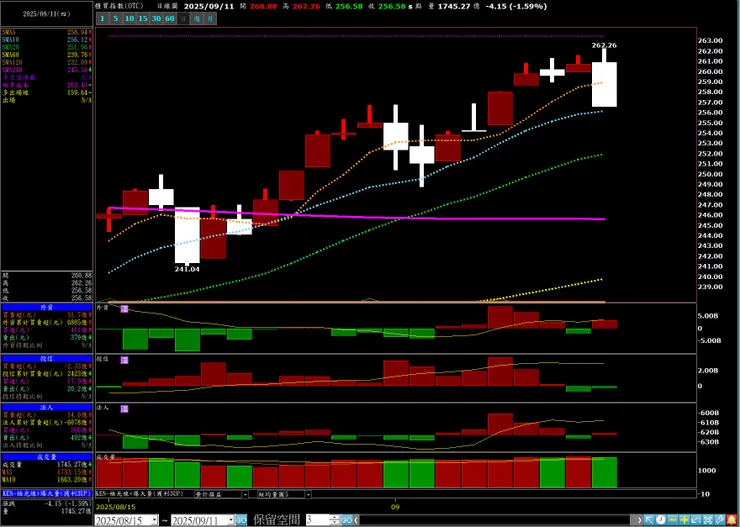The width and height of the screenshot is (740, 527).
Task: Click the overlay chart icon before wrench
Action: coord(707,520)
